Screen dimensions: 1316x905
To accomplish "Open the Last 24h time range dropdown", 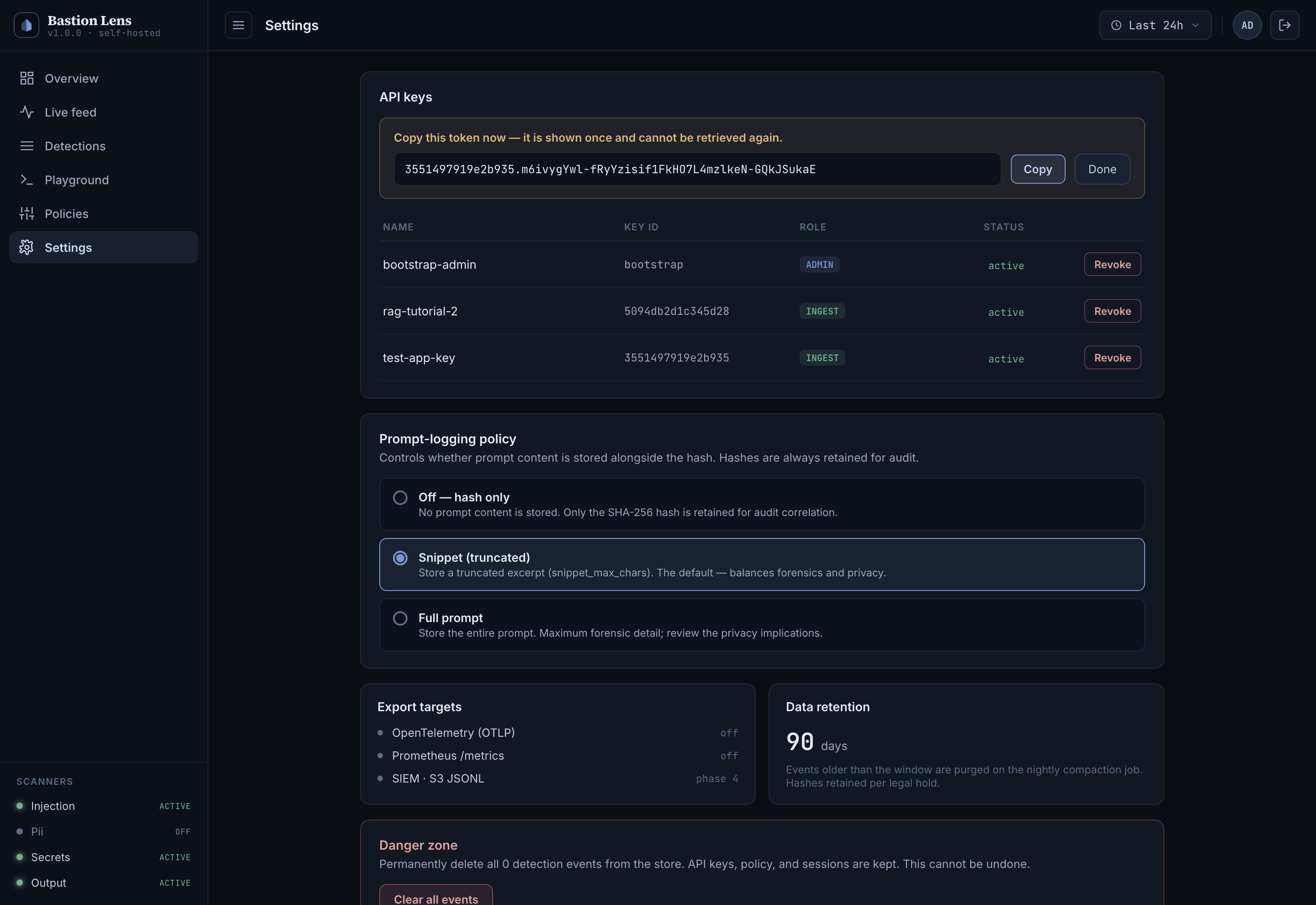I will (1155, 26).
